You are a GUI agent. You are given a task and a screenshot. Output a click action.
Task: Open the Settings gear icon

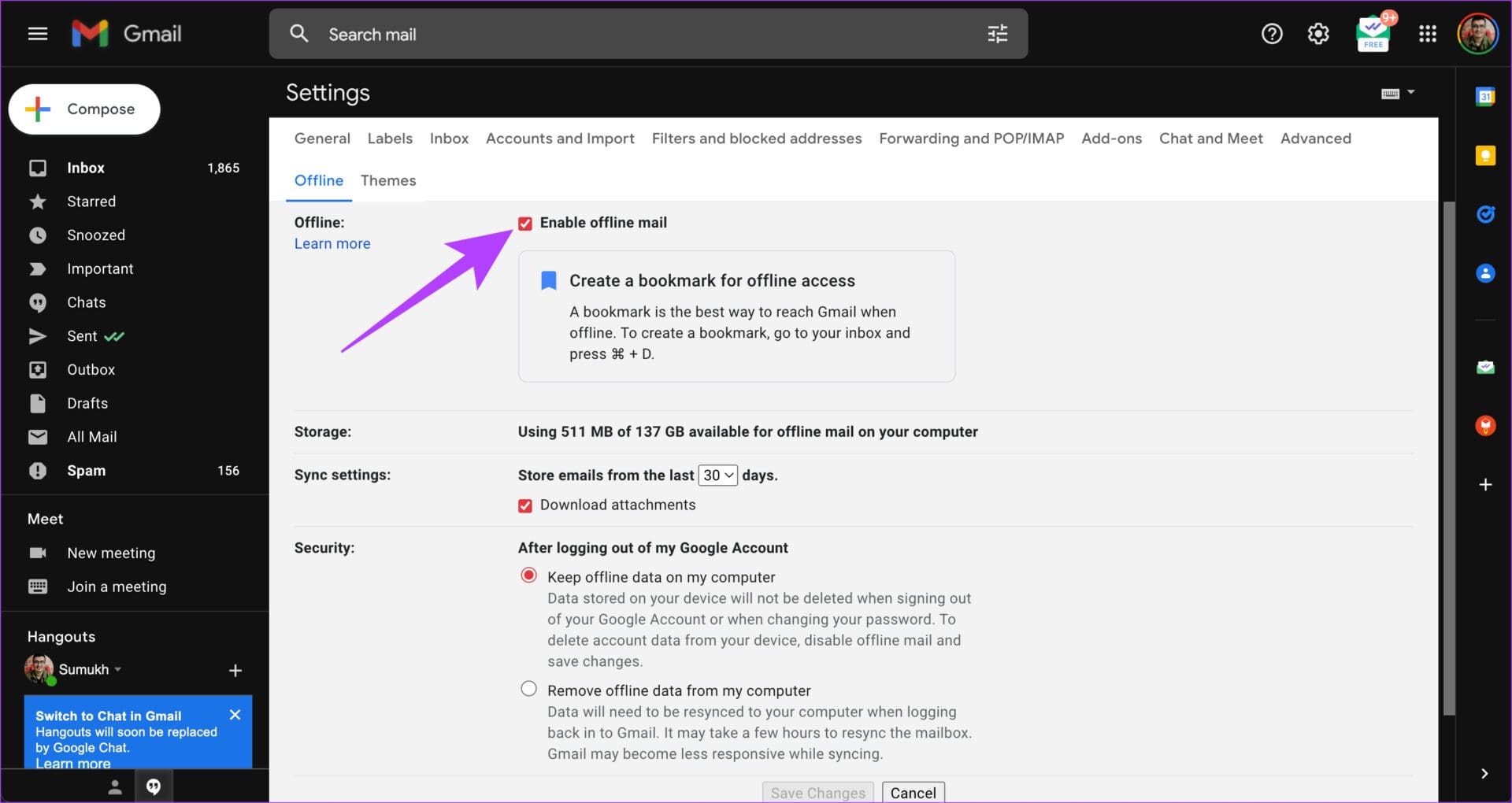tap(1318, 34)
